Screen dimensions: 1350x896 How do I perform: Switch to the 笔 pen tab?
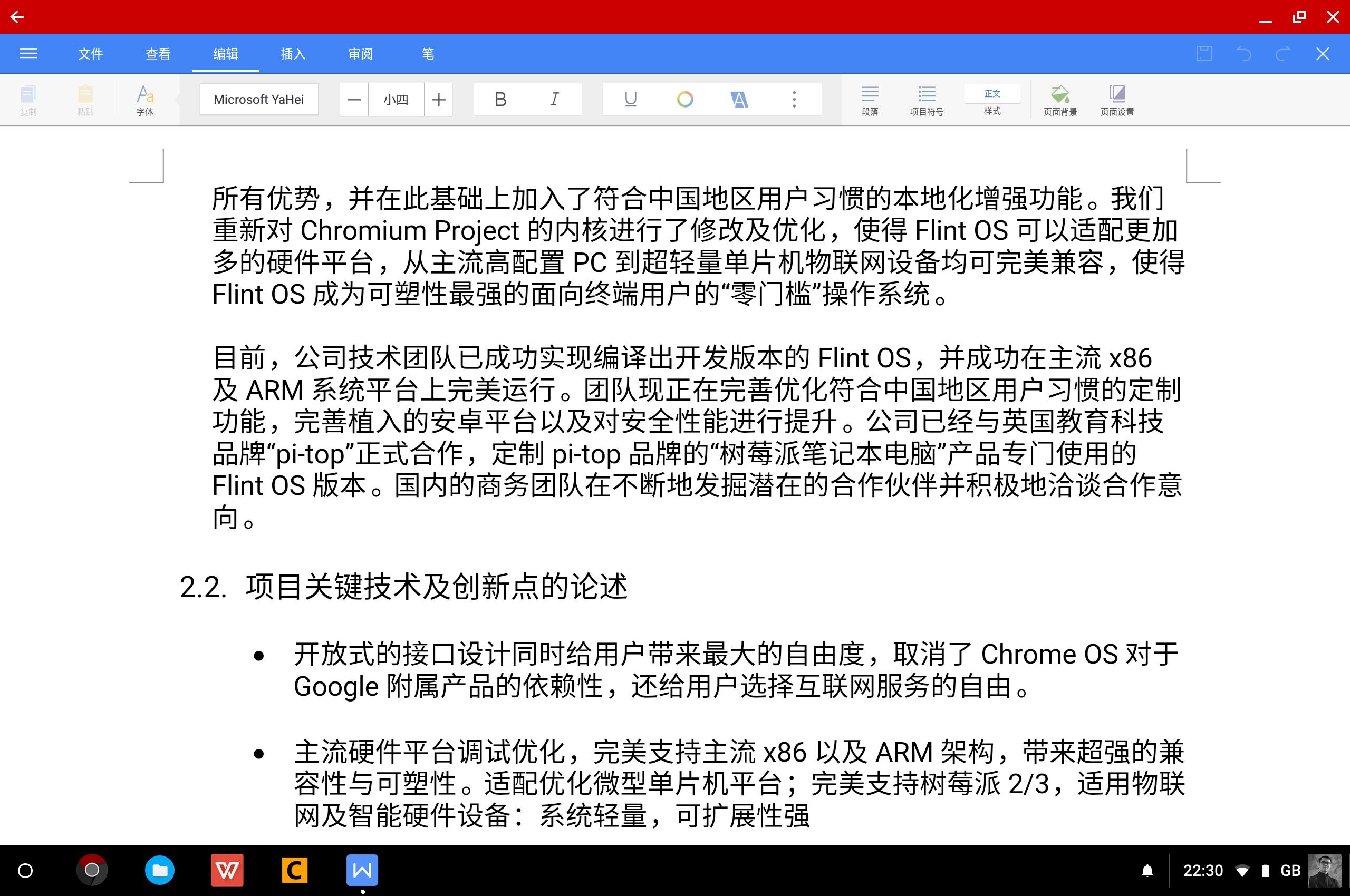(428, 54)
